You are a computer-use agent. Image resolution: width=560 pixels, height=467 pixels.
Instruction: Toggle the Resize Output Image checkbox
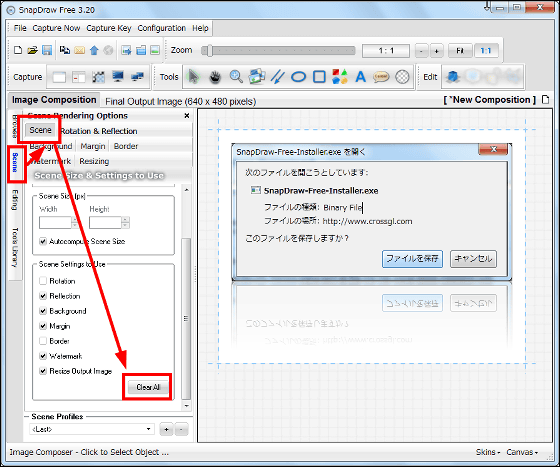[43, 371]
